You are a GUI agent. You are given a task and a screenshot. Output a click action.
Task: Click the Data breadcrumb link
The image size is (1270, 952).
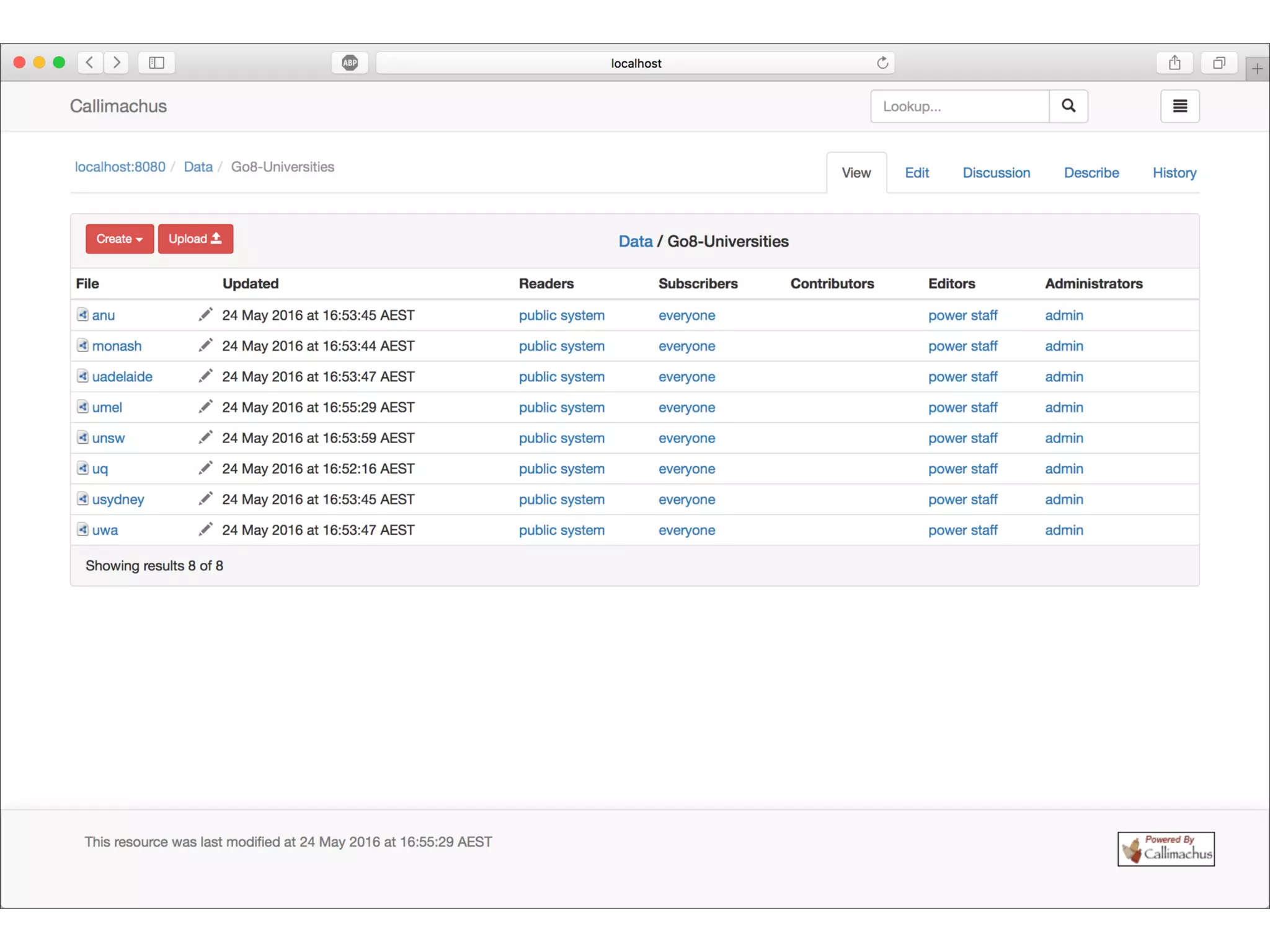198,167
